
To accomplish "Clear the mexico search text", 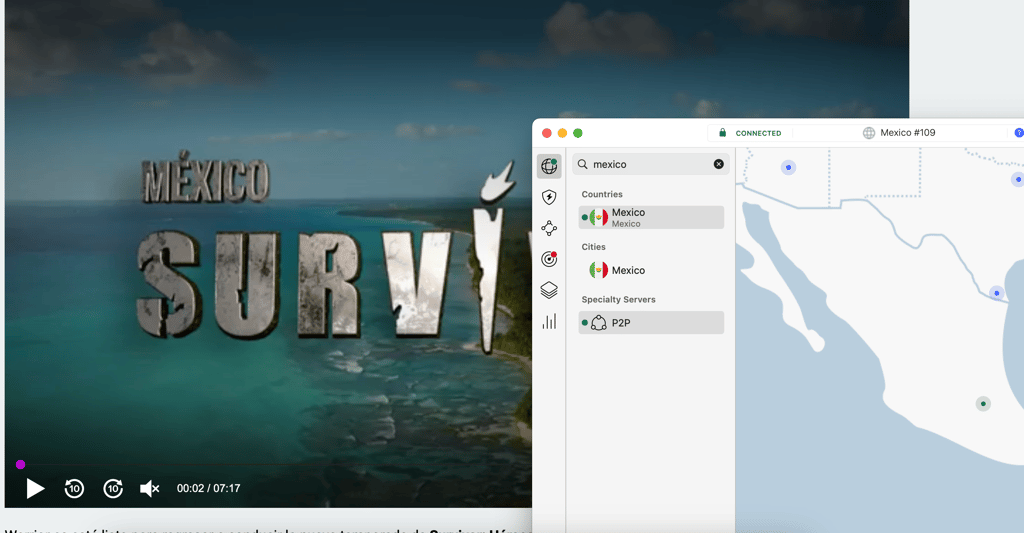I will tap(718, 164).
